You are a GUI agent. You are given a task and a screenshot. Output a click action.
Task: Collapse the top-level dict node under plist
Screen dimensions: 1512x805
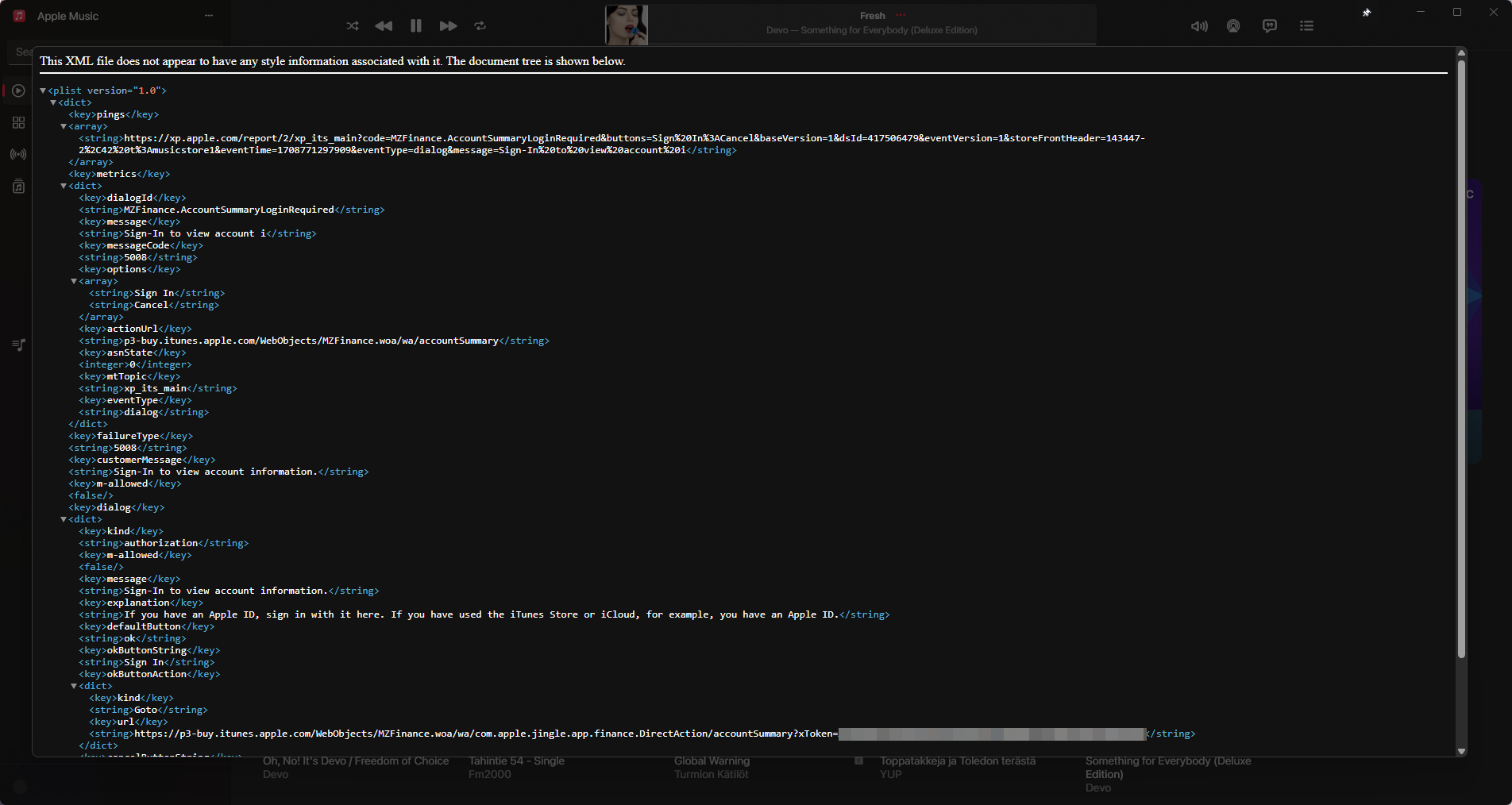[53, 103]
